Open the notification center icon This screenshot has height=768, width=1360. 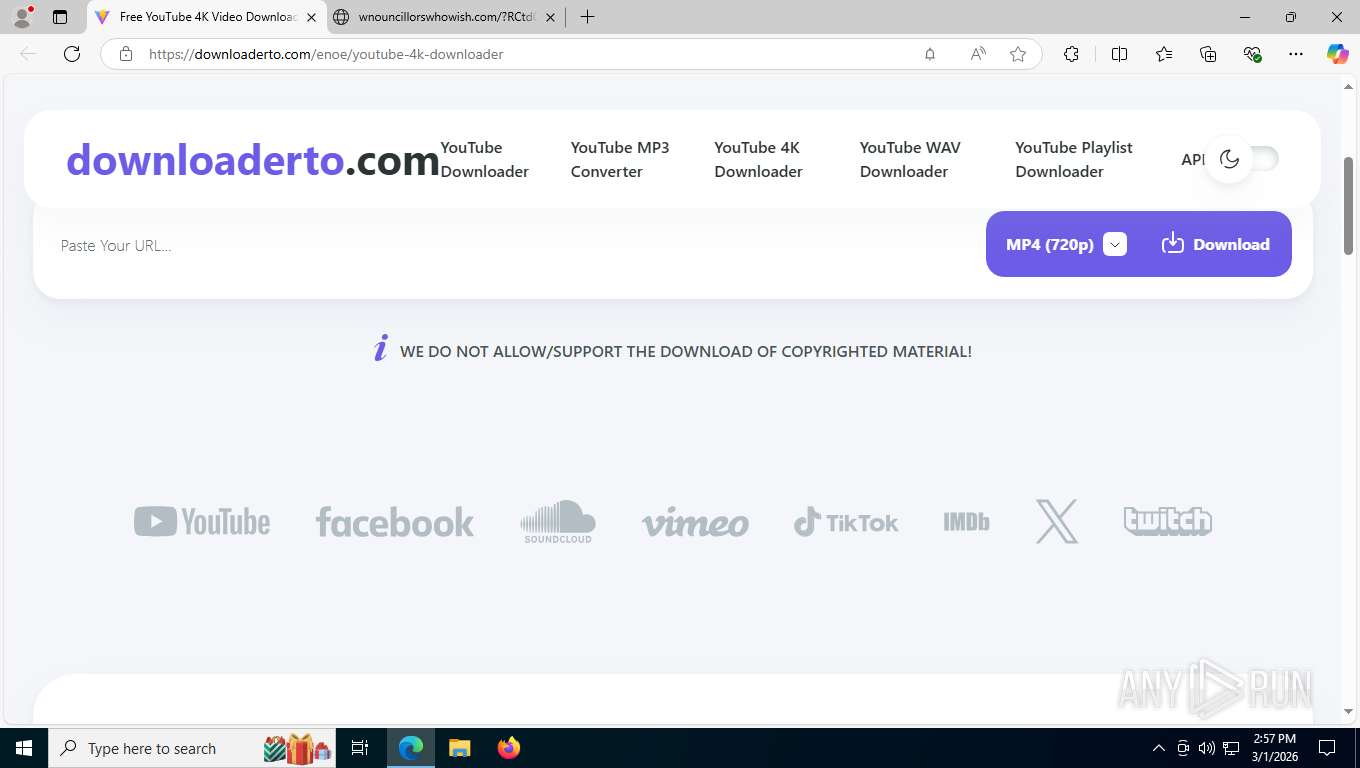coord(1327,748)
